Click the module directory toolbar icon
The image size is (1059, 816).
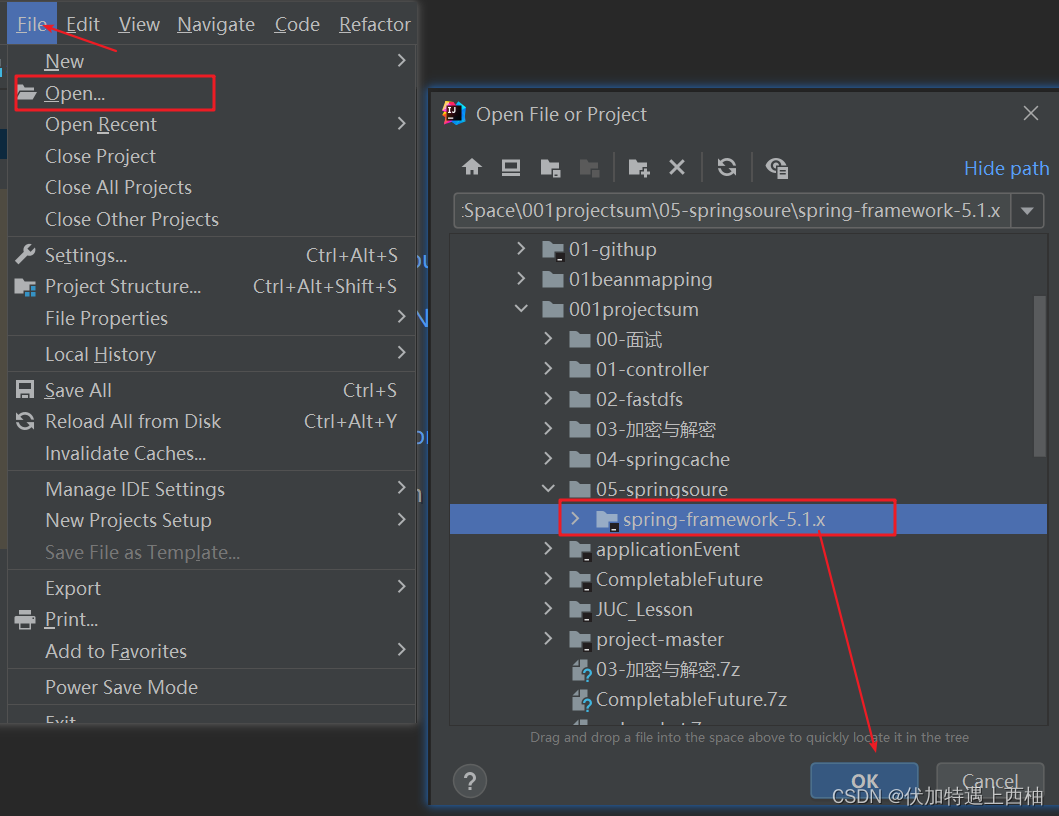tap(590, 168)
